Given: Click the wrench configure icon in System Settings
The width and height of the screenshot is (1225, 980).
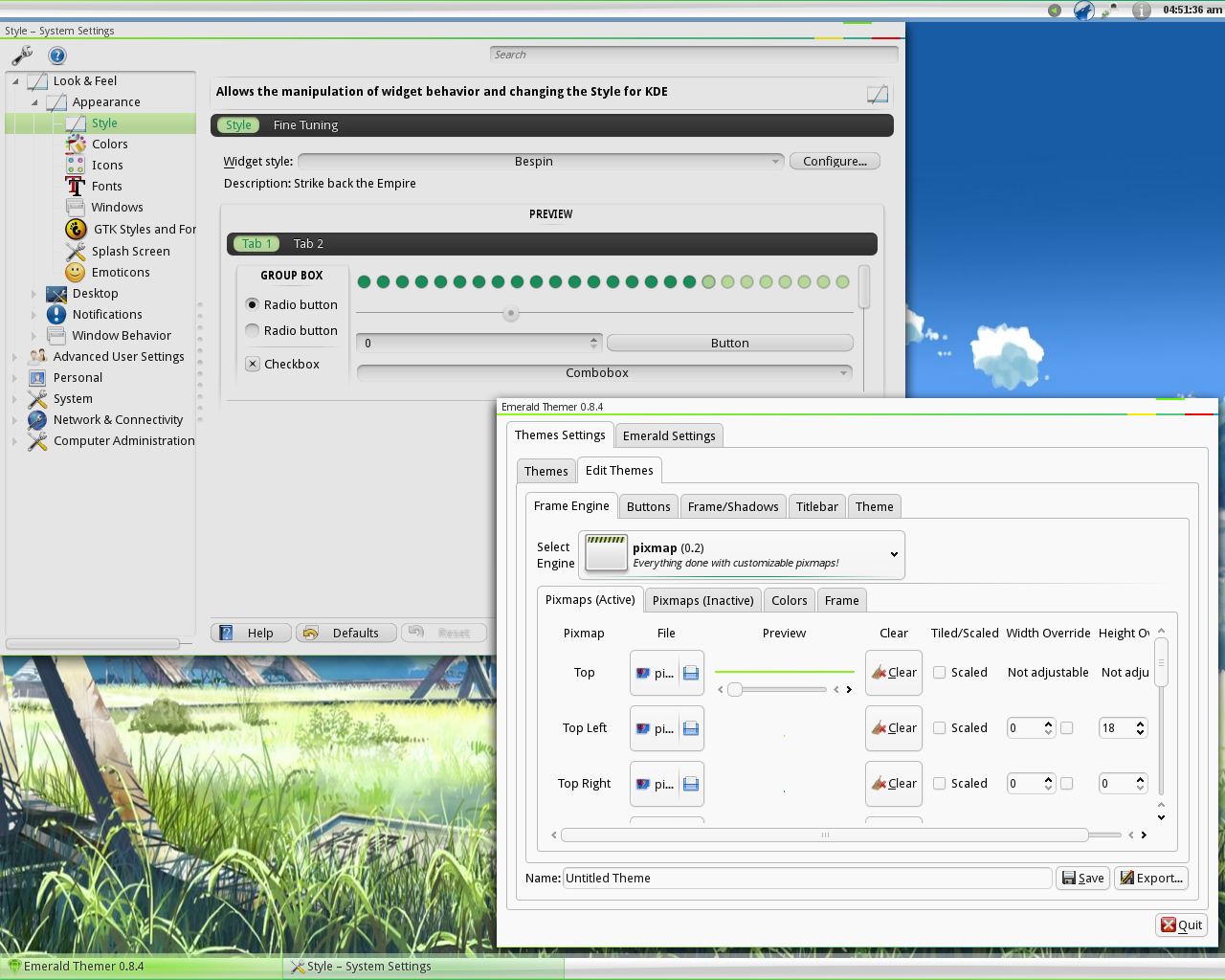Looking at the screenshot, I should click(x=22, y=56).
